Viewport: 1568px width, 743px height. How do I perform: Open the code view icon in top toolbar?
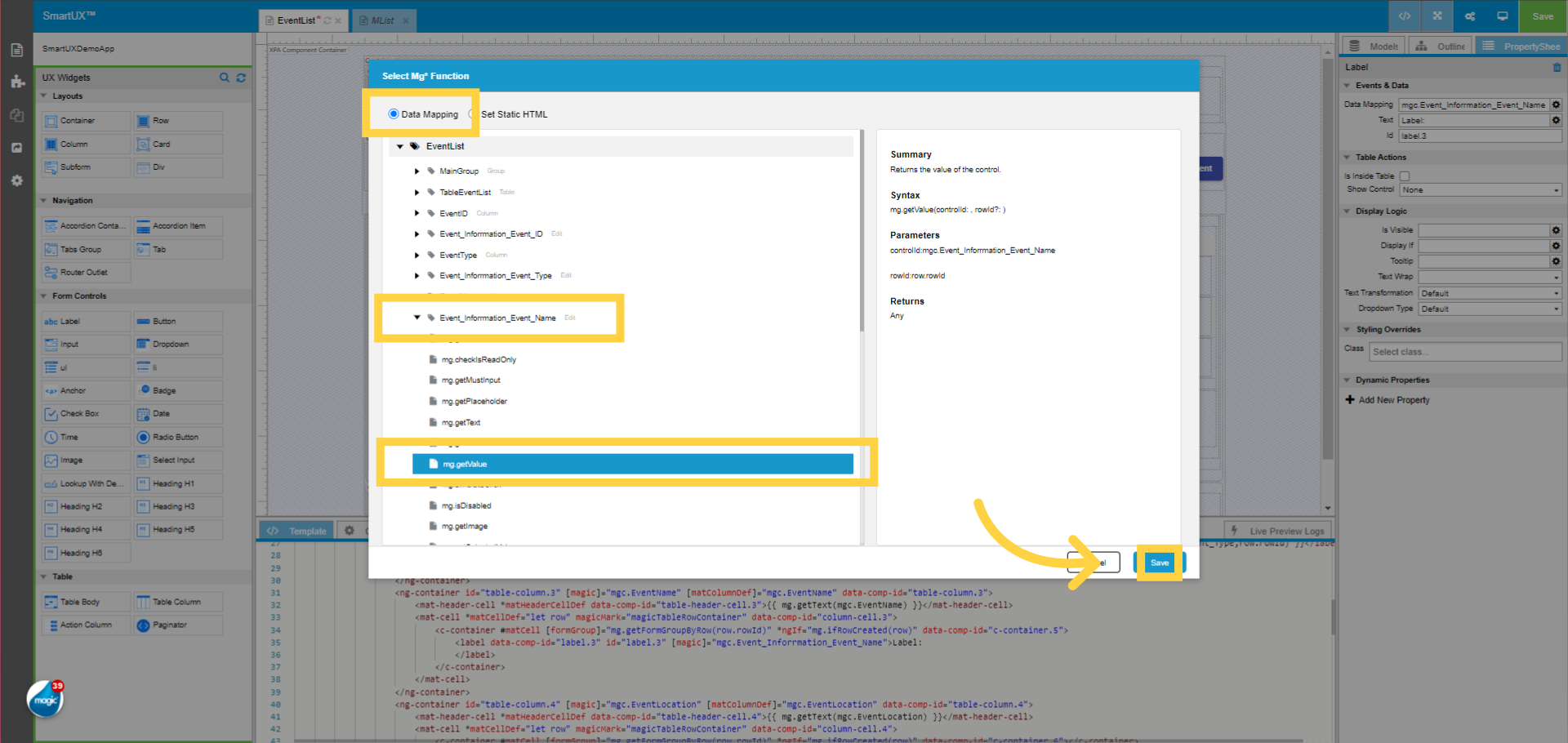point(1405,16)
